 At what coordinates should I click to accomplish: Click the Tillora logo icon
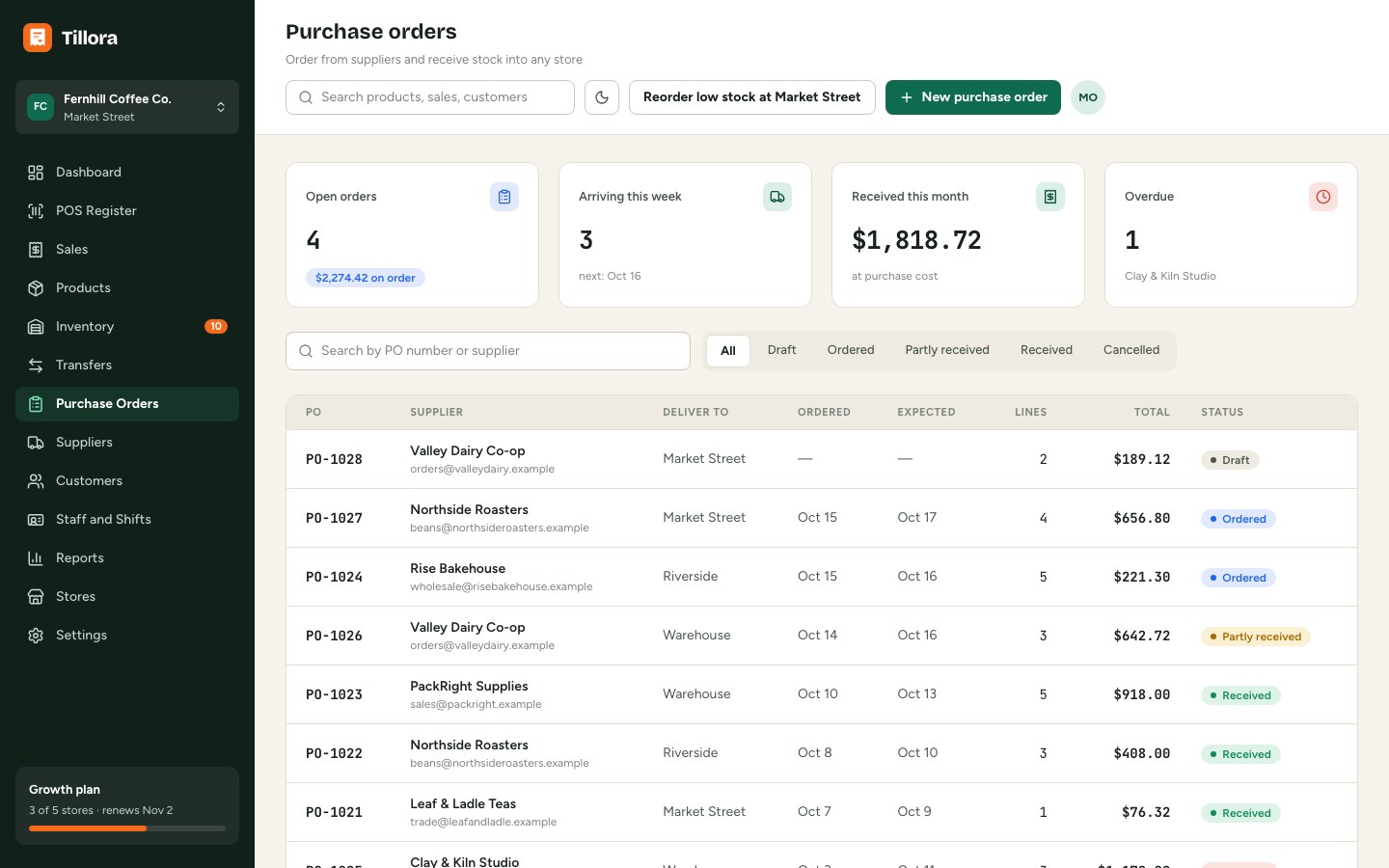[38, 38]
